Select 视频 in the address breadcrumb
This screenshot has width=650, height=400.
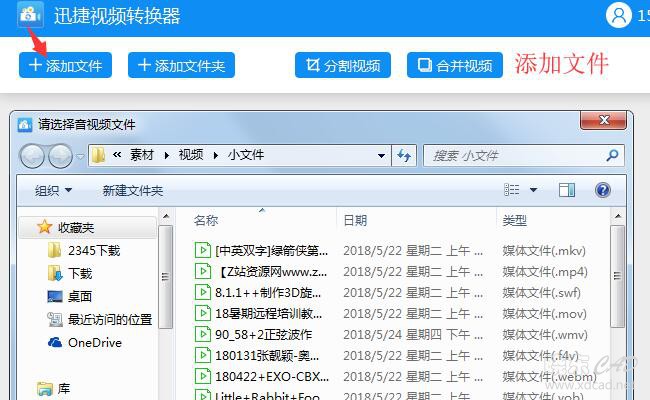191,155
